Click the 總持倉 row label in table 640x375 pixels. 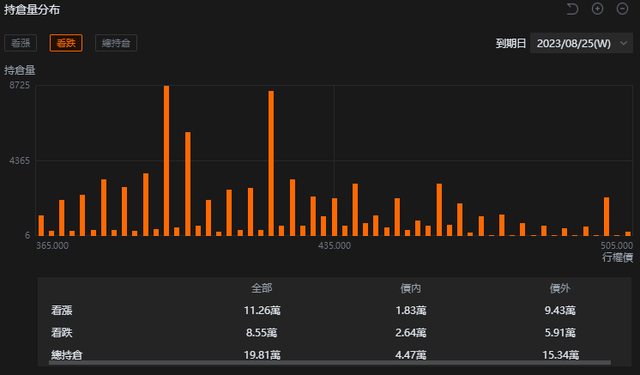tap(67, 355)
